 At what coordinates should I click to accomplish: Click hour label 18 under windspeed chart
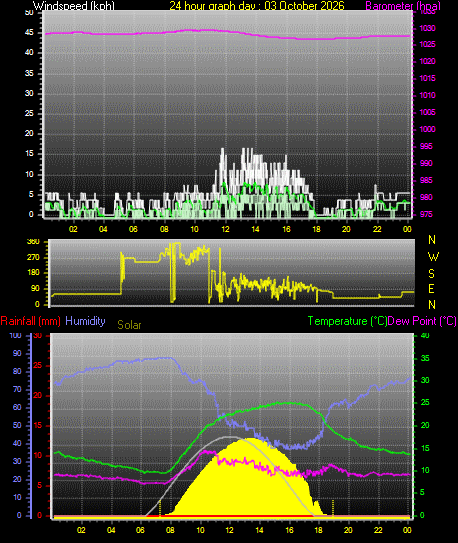click(x=316, y=229)
